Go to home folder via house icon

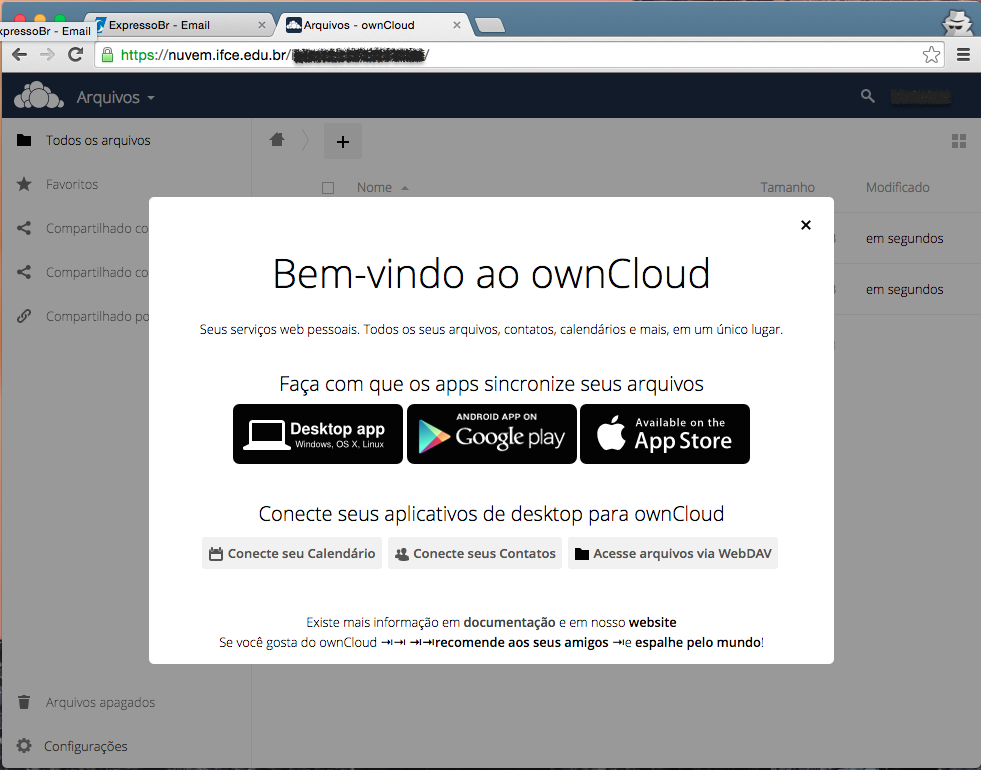click(277, 139)
